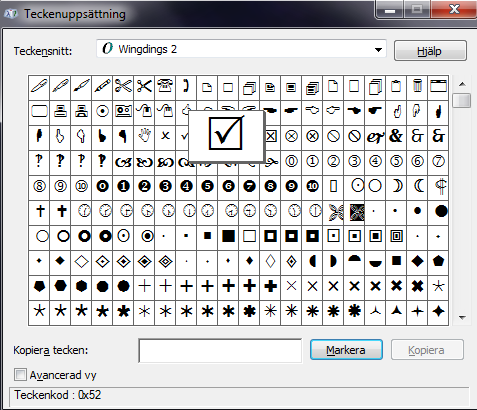This screenshot has width=477, height=410.
Task: Select the bold ampersand character
Action: pos(396,136)
